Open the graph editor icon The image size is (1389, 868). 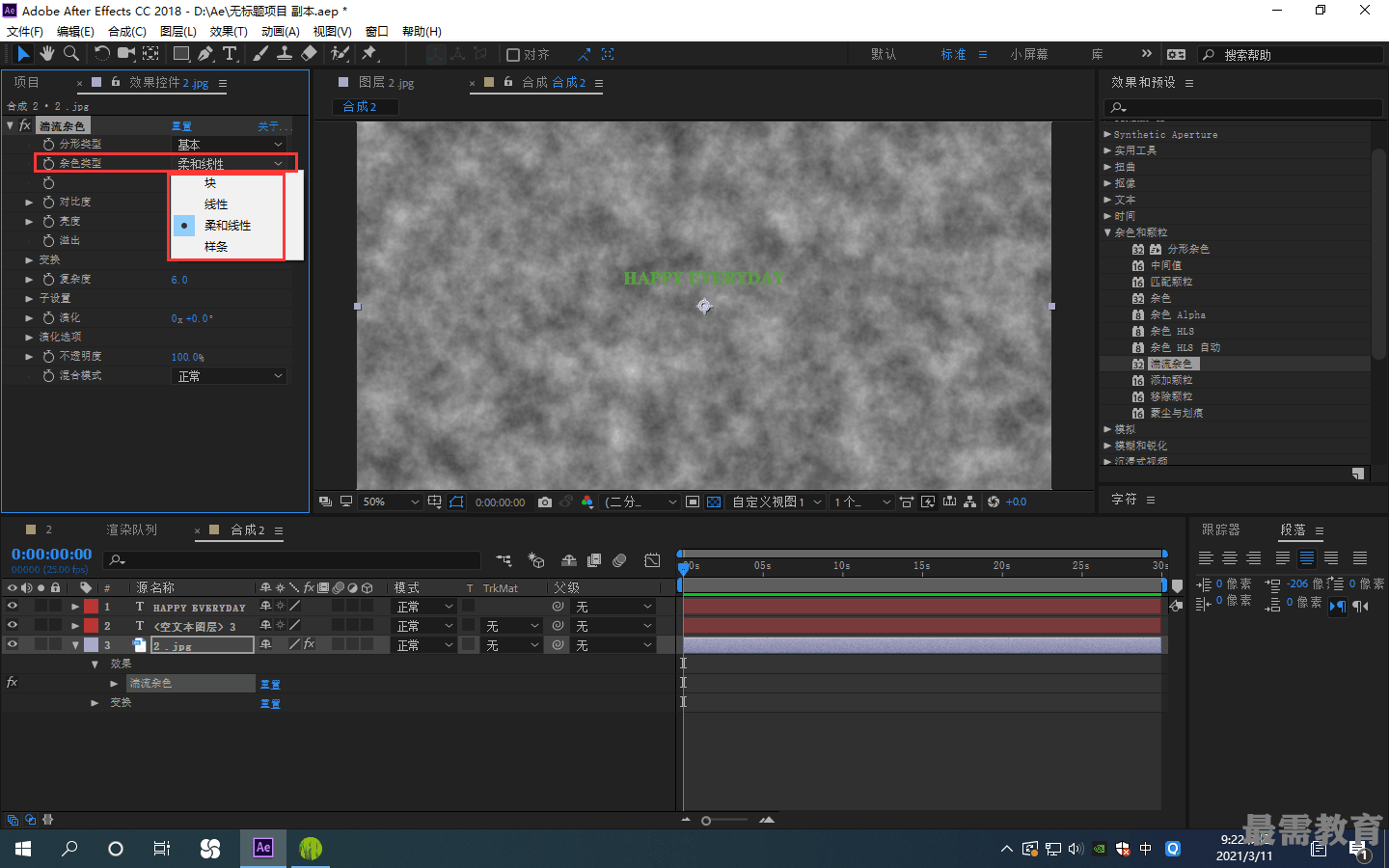point(652,560)
